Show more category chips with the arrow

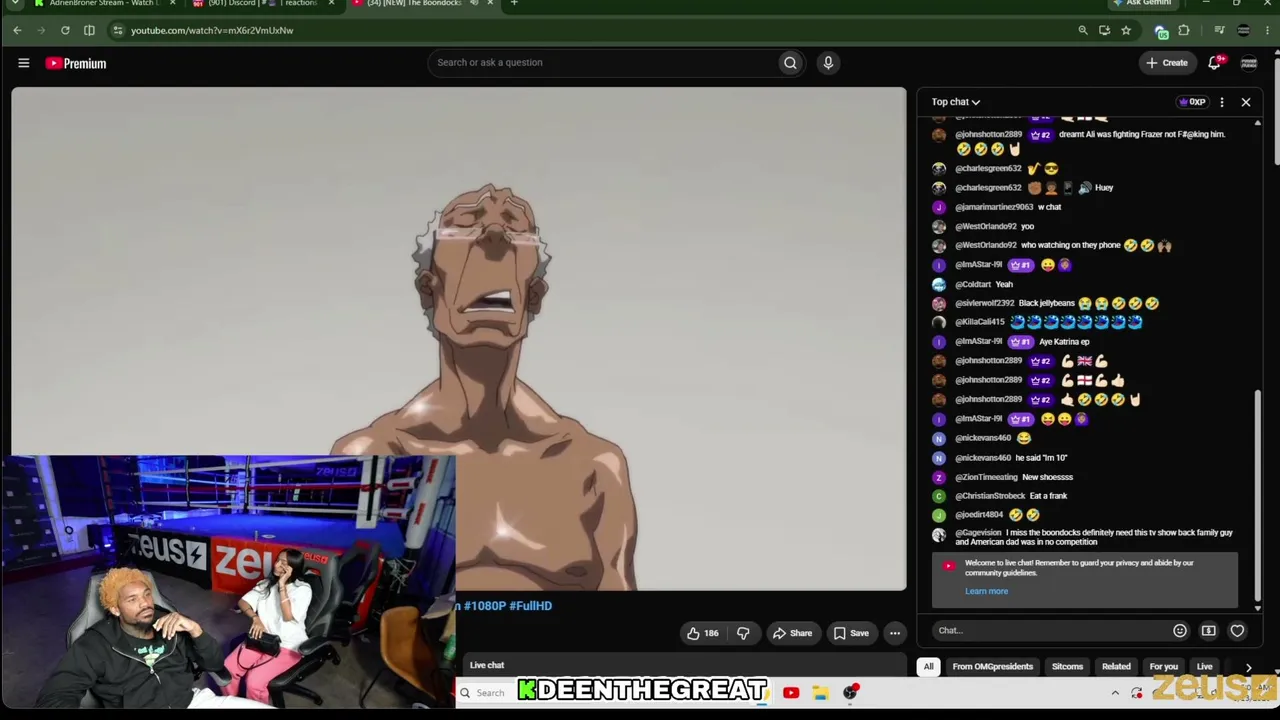1248,667
